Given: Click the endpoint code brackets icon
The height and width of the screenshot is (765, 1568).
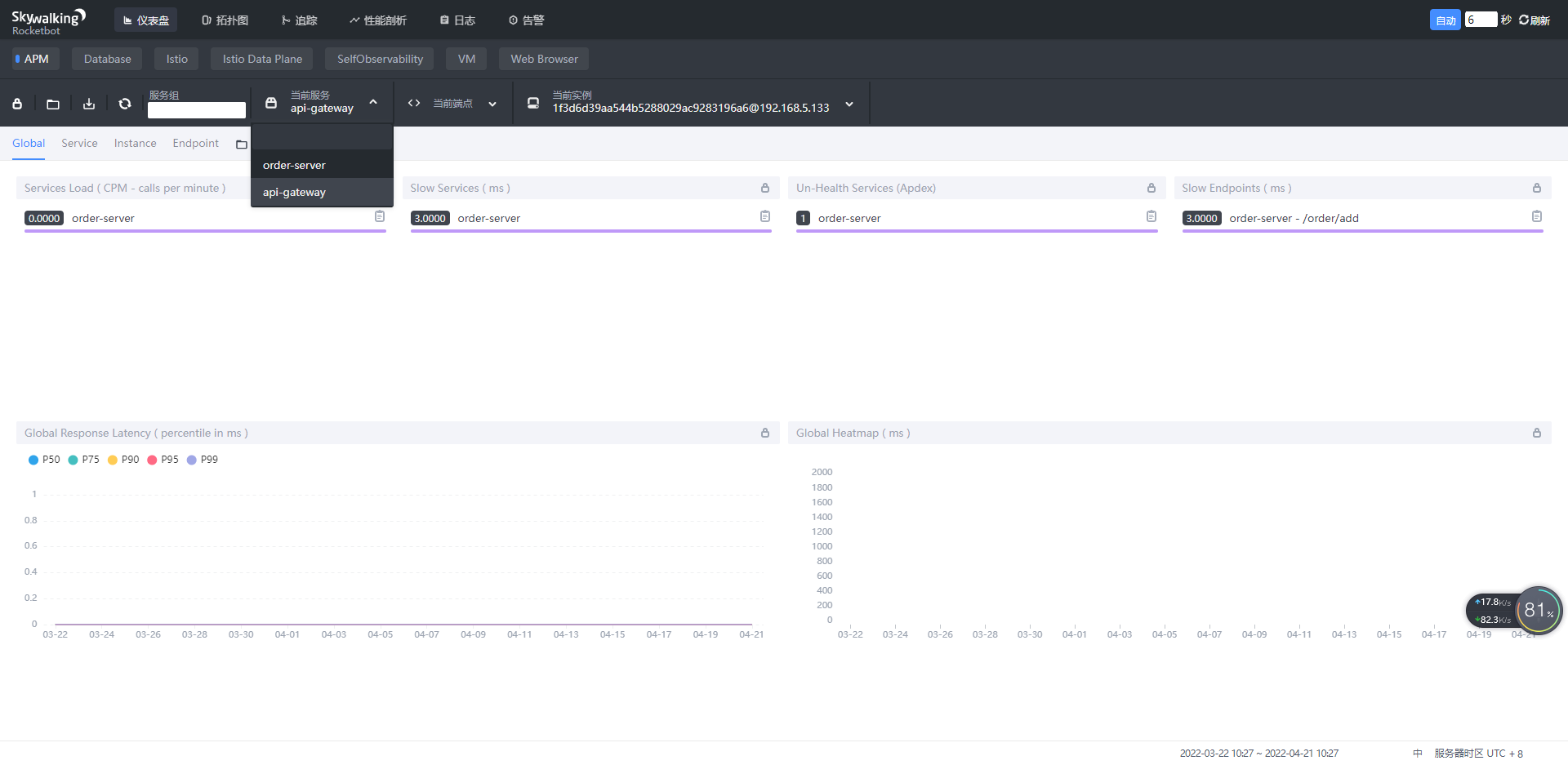Looking at the screenshot, I should (x=414, y=103).
